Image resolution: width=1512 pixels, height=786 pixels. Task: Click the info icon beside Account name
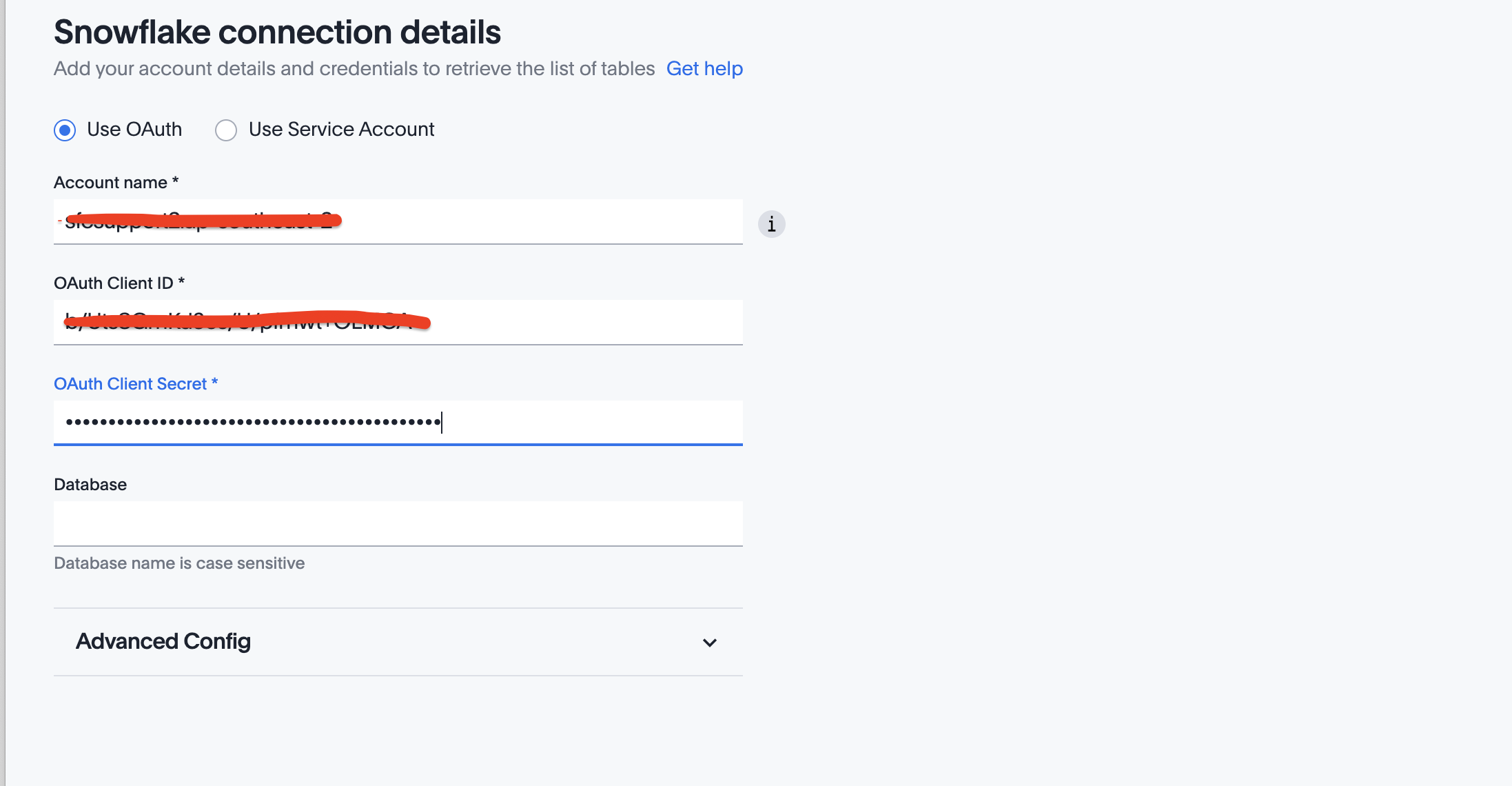click(x=771, y=224)
